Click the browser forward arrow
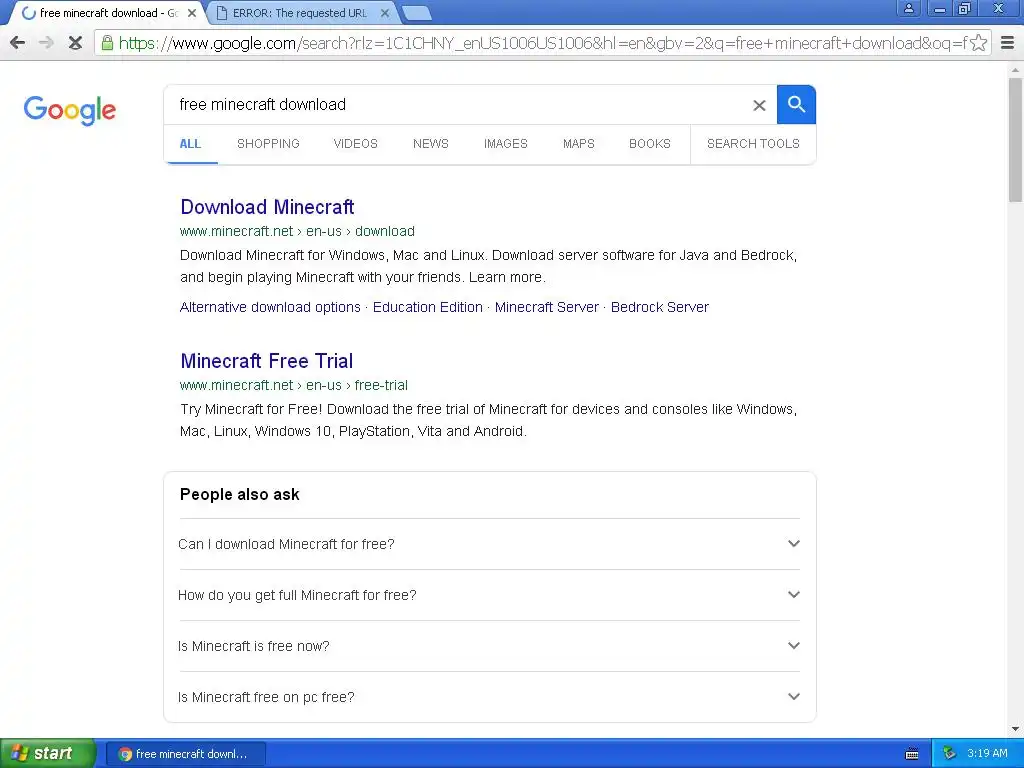The width and height of the screenshot is (1024, 768). pyautogui.click(x=46, y=43)
